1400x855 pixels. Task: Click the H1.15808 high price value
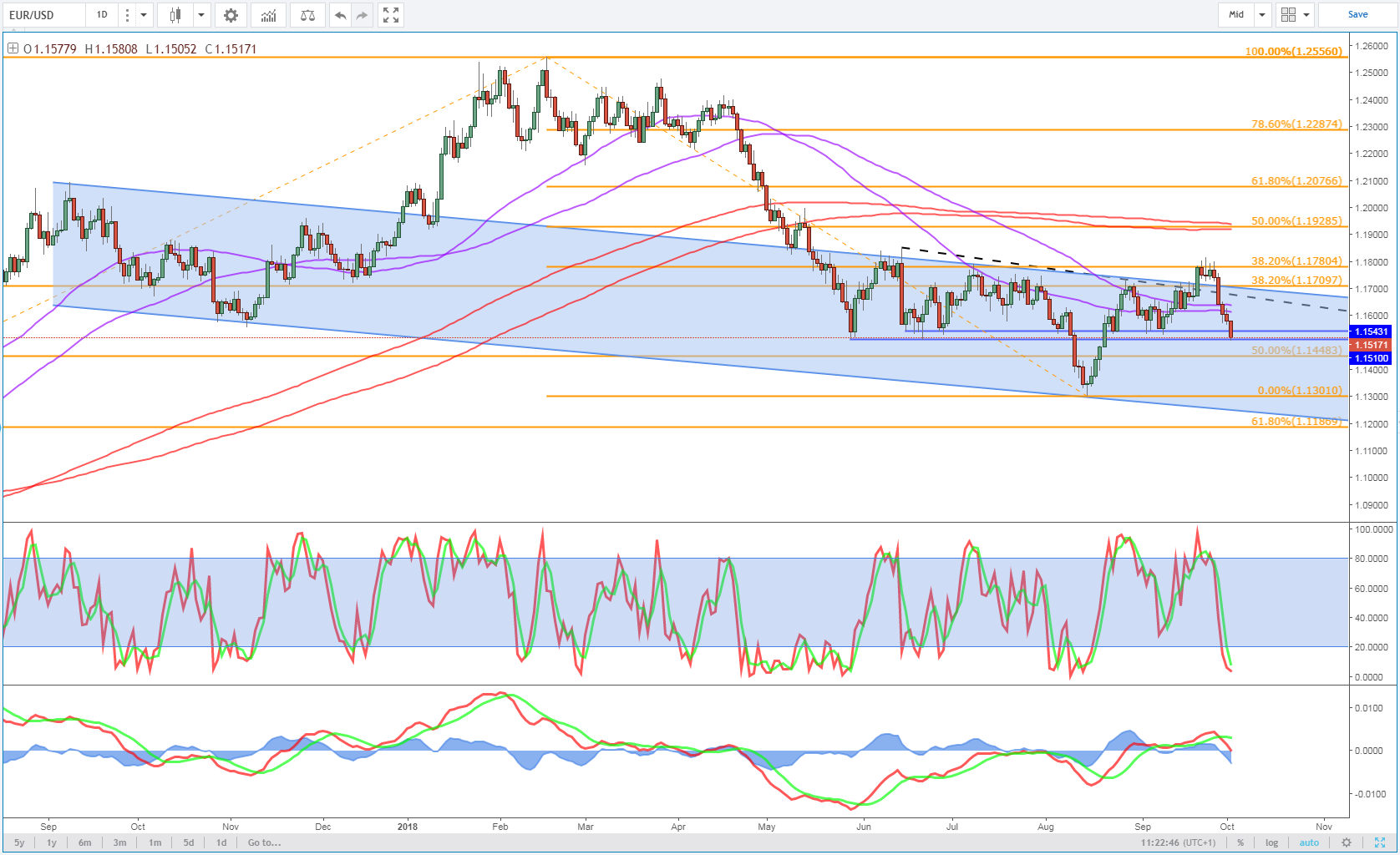[111, 48]
